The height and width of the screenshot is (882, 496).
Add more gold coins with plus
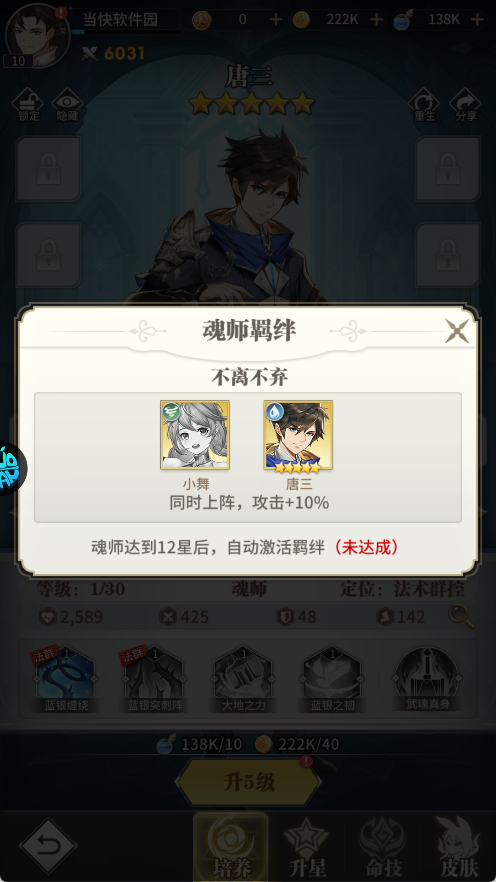coord(376,20)
